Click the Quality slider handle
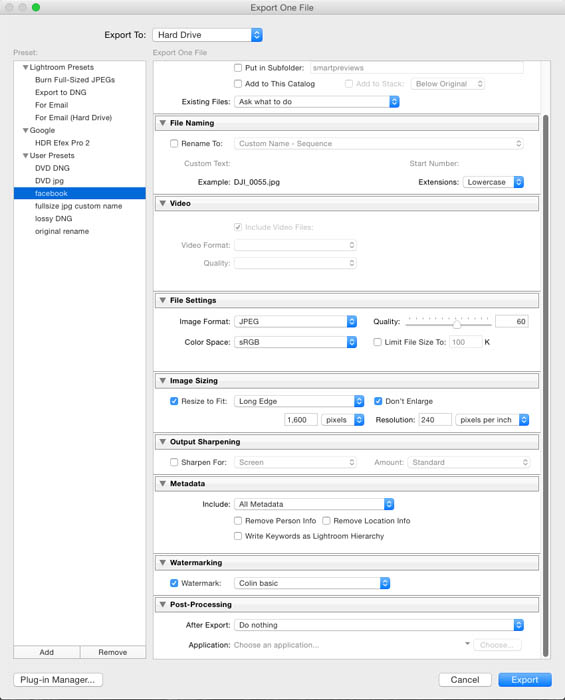 pyautogui.click(x=457, y=324)
